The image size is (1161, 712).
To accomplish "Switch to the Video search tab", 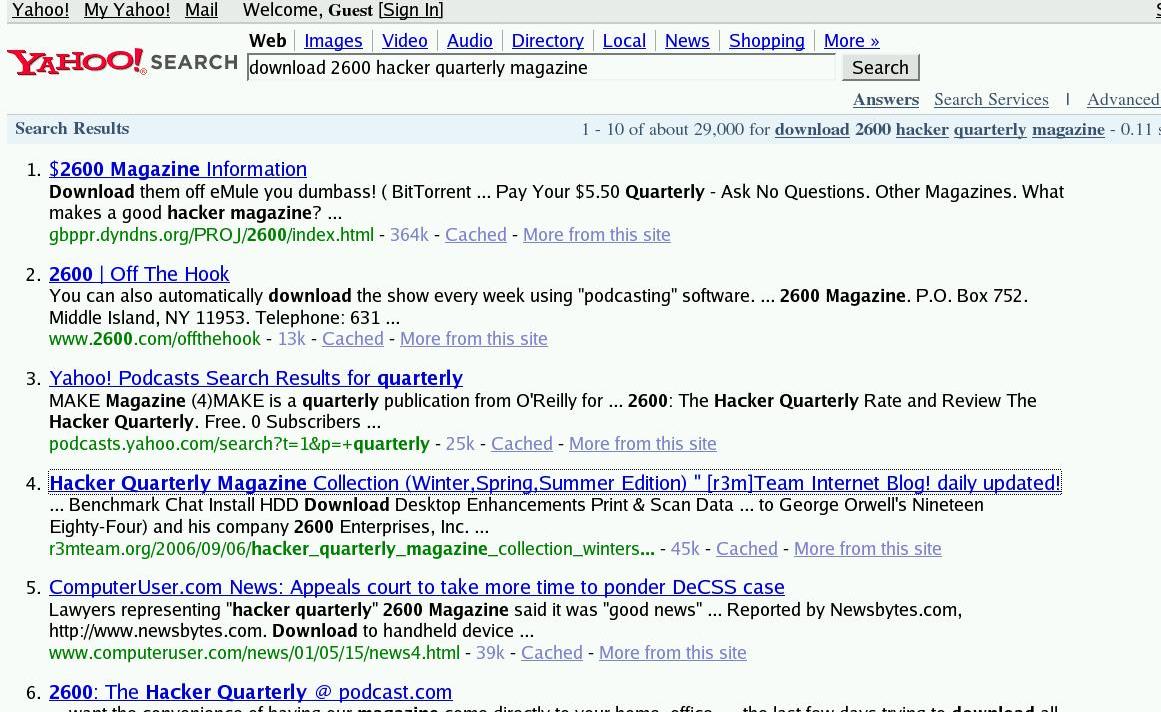I will coord(404,41).
